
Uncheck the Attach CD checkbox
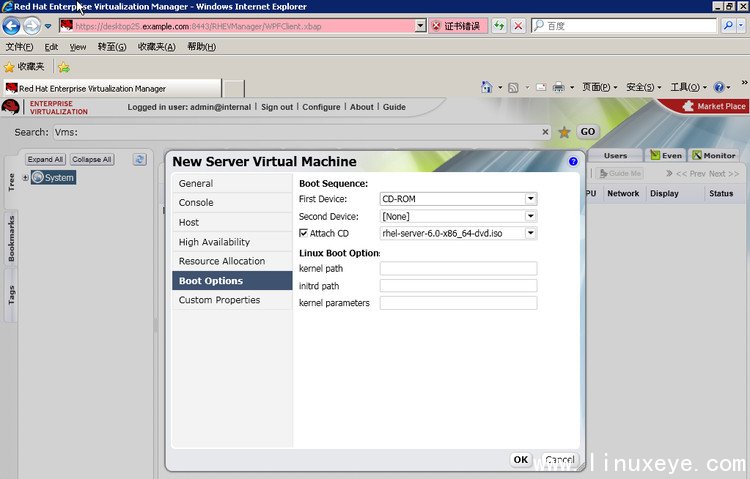coord(303,233)
